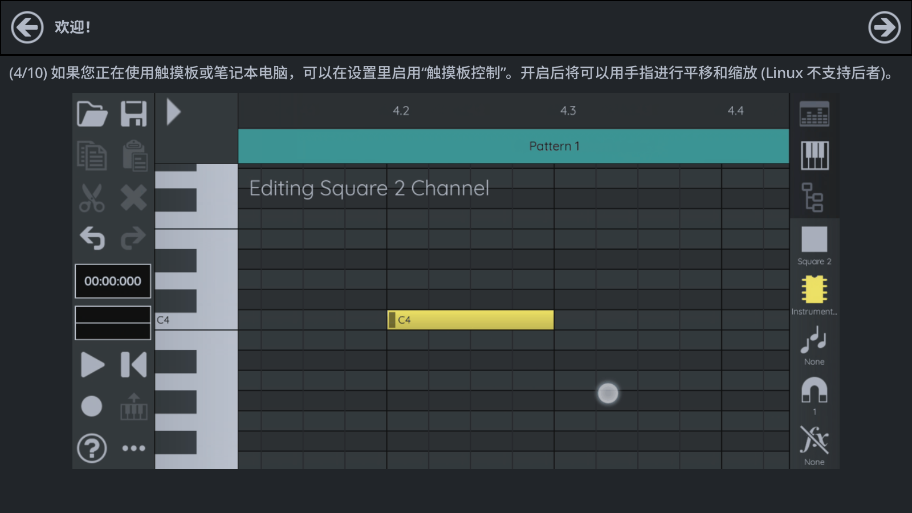
Task: Select the yellow C4 note
Action: coord(471,320)
